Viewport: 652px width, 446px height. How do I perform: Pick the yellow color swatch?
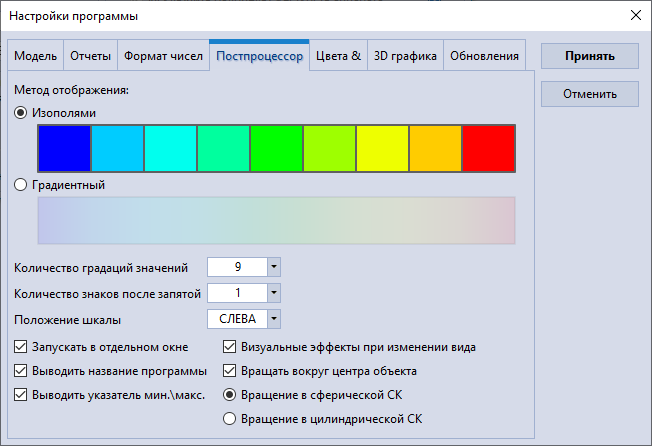point(383,148)
